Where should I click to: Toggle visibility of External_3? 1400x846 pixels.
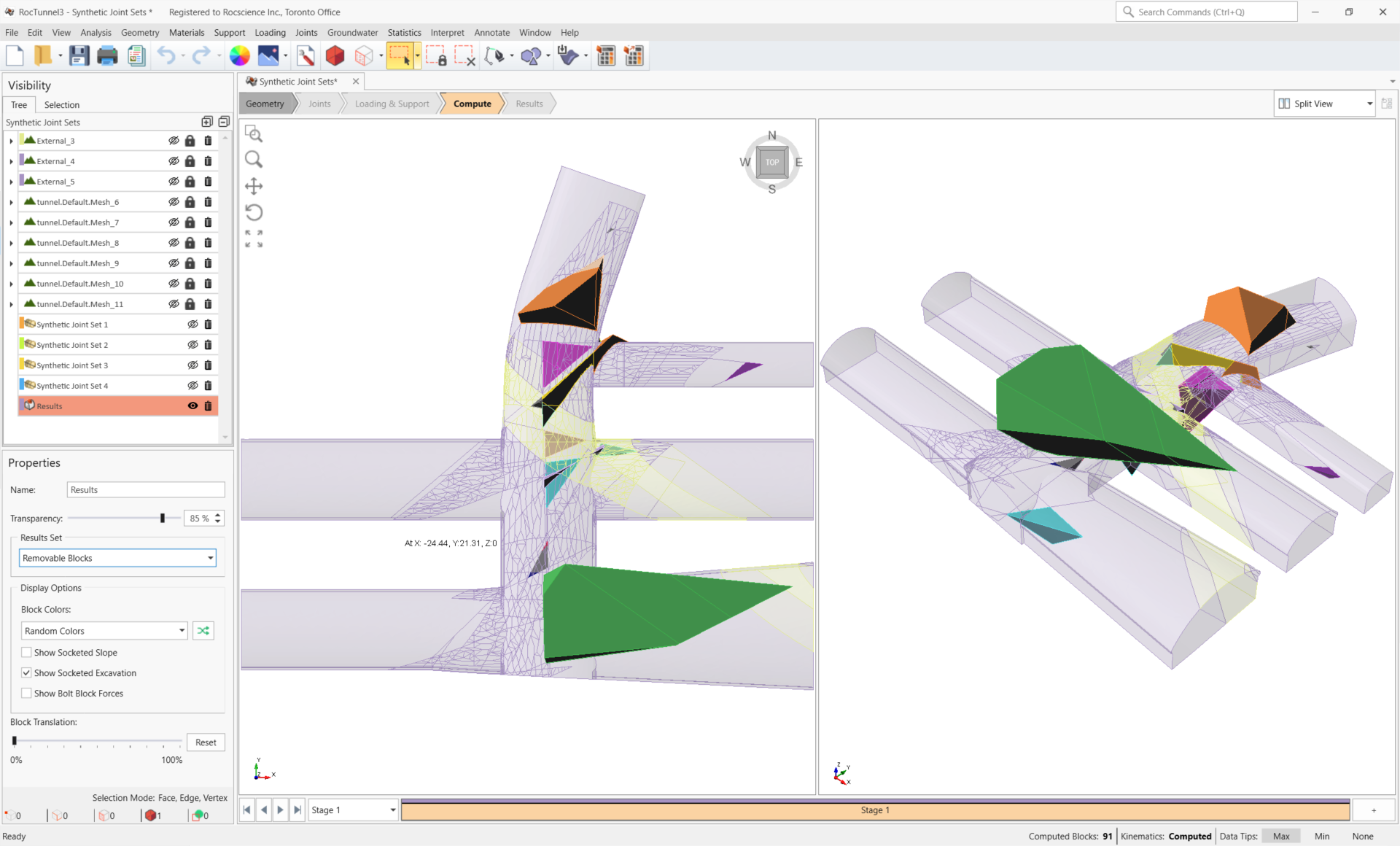(174, 141)
